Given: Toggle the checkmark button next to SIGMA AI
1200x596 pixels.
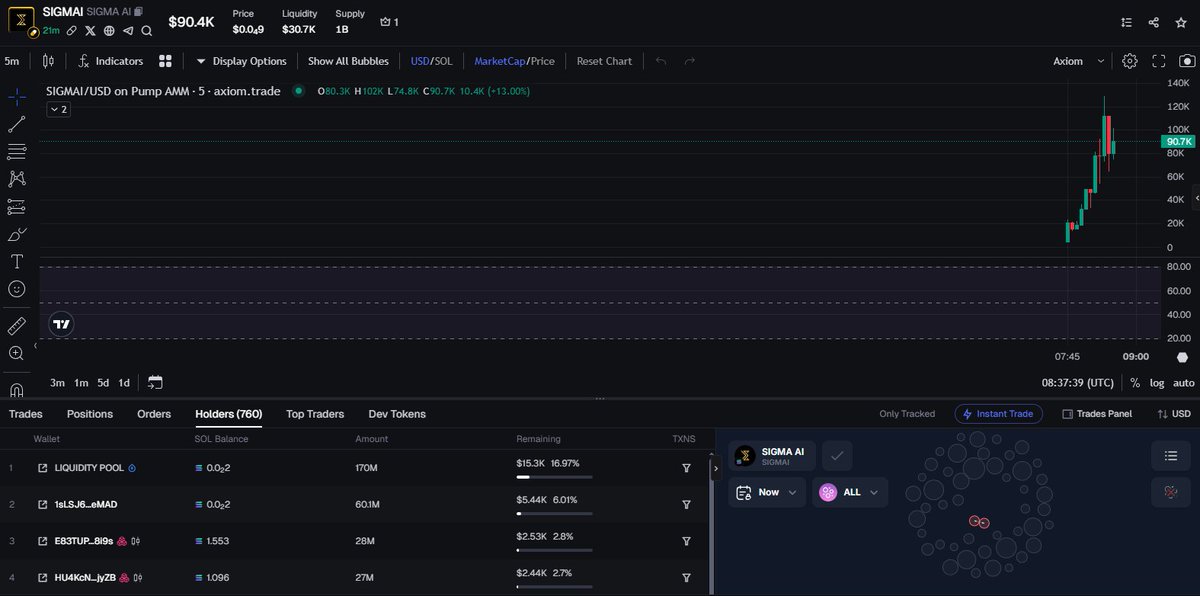Looking at the screenshot, I should coord(837,456).
